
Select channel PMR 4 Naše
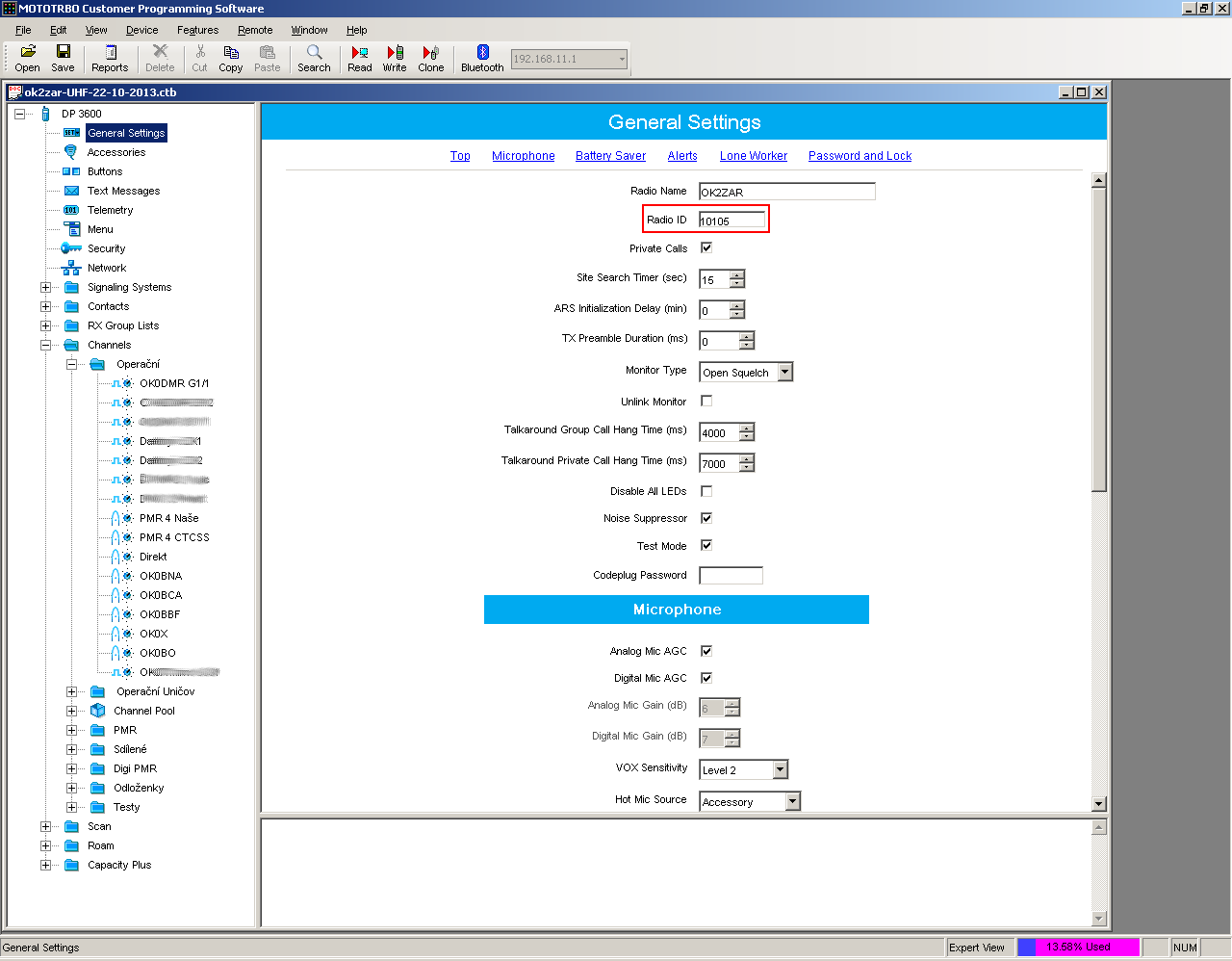[168, 518]
